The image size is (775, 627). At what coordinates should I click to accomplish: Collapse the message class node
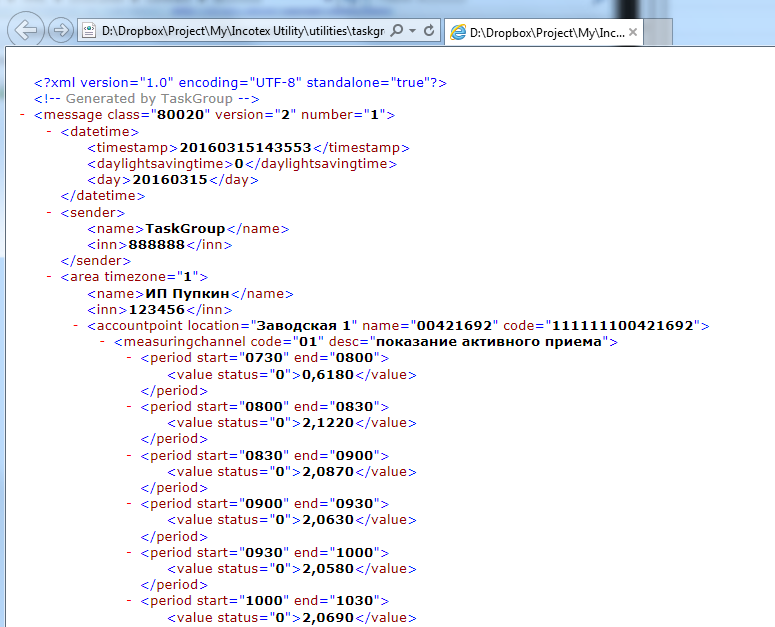22,115
